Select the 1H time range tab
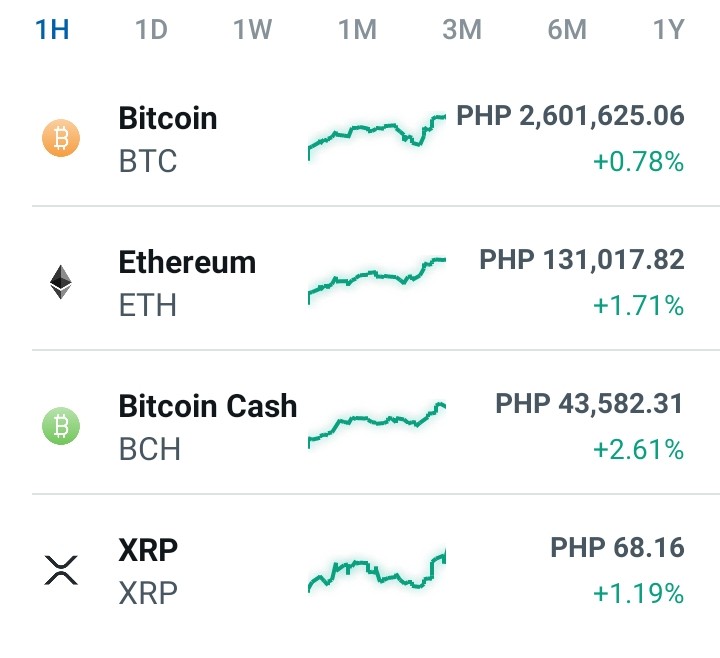 pos(52,29)
